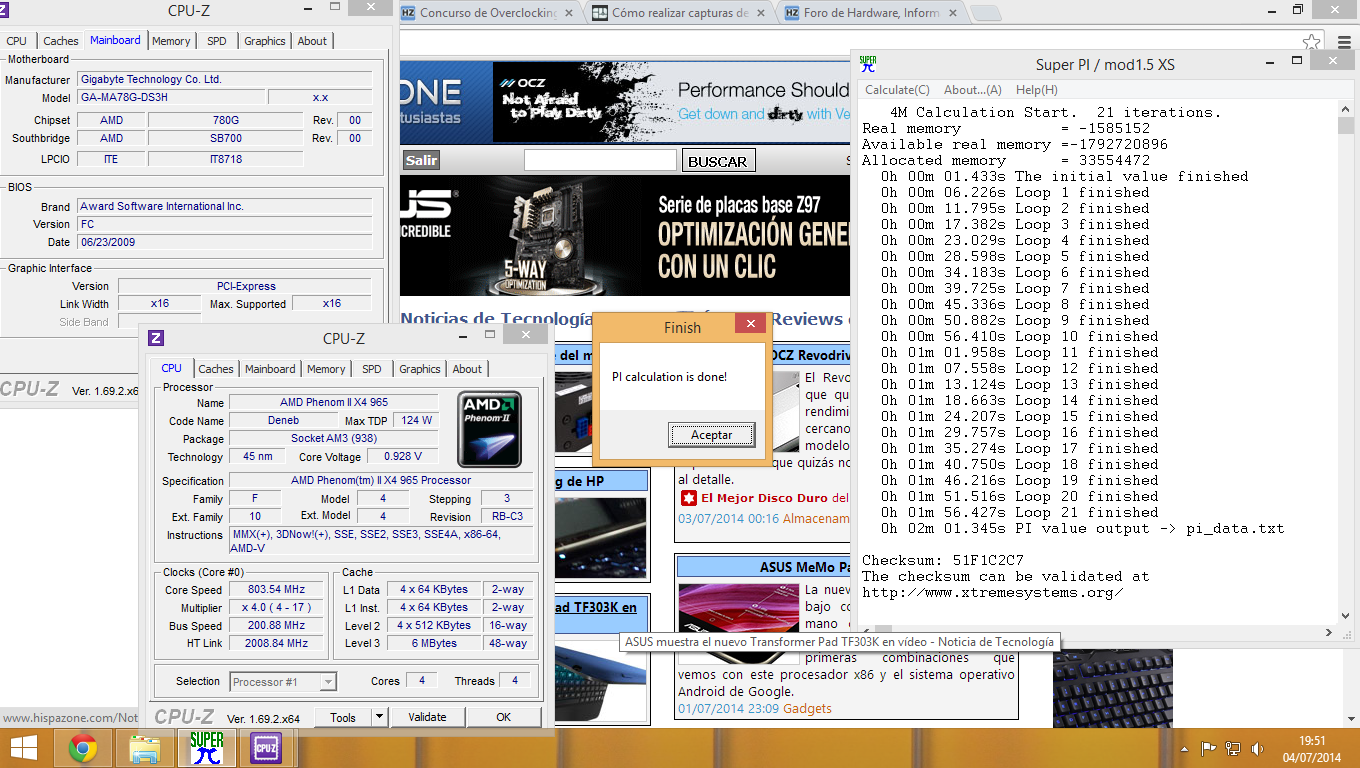Bookmark the page with the star icon
The width and height of the screenshot is (1360, 768).
tap(1311, 42)
